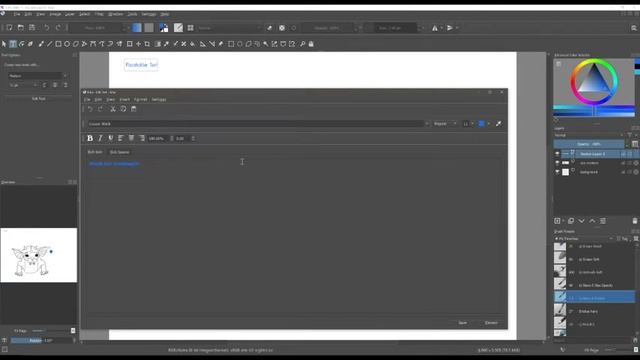Image resolution: width=640 pixels, height=360 pixels.
Task: Select the Transform tool
Action: (x=129, y=44)
